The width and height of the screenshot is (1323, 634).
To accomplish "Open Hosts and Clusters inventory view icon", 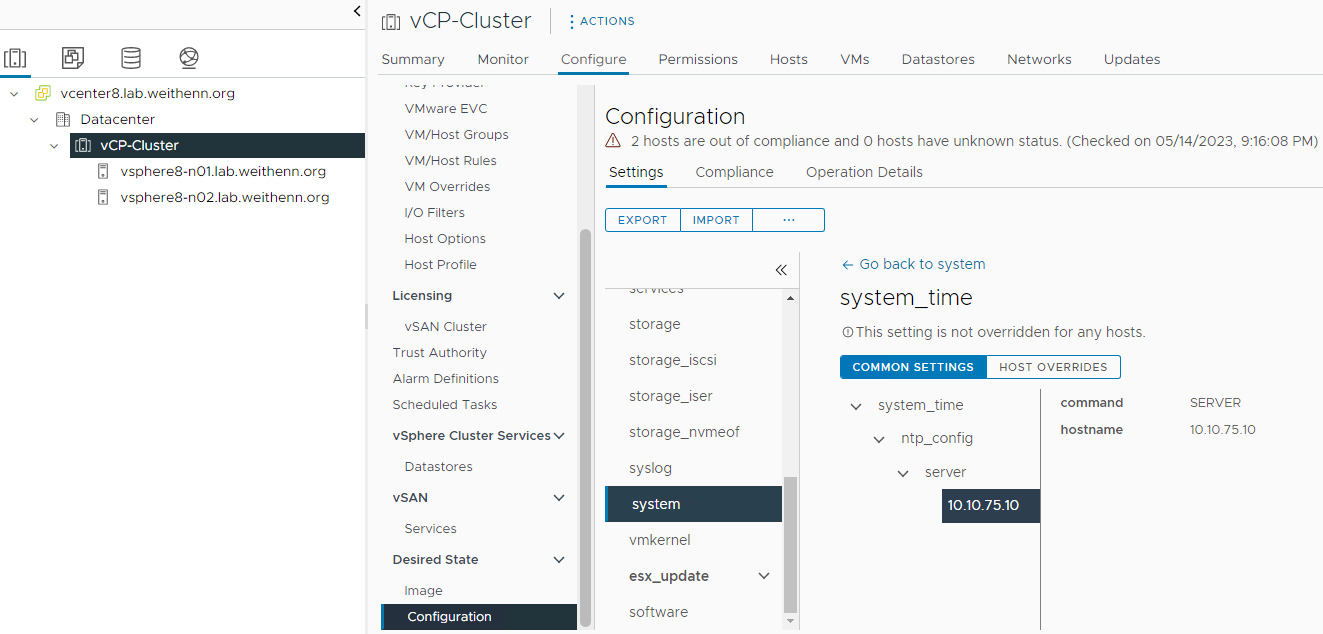I will [x=15, y=57].
